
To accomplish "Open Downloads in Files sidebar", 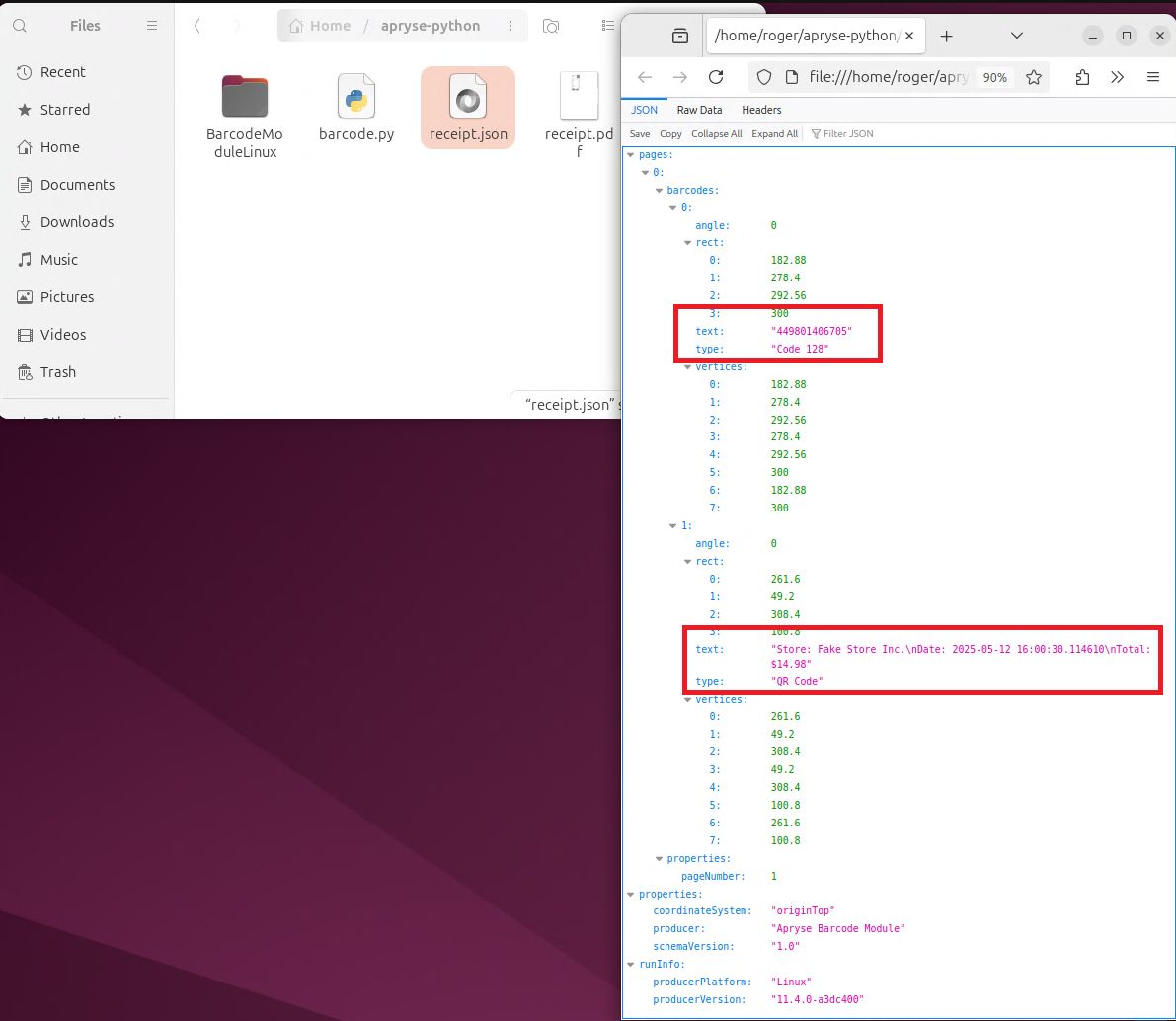I will tap(87, 222).
